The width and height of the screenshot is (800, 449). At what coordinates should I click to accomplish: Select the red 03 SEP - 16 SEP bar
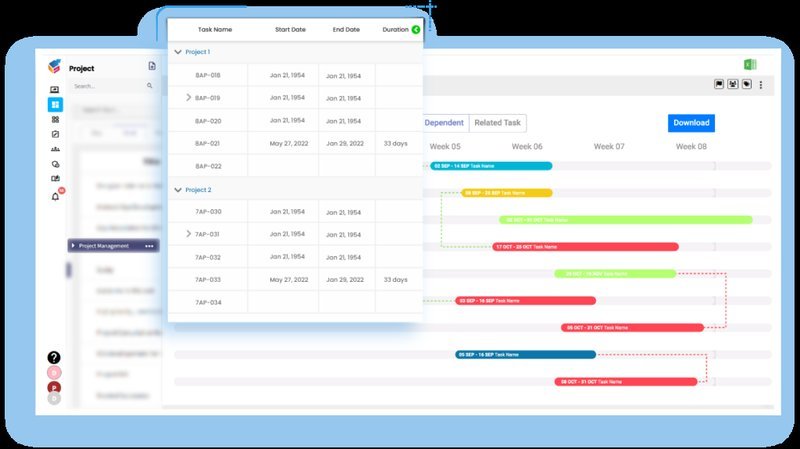pyautogui.click(x=526, y=301)
